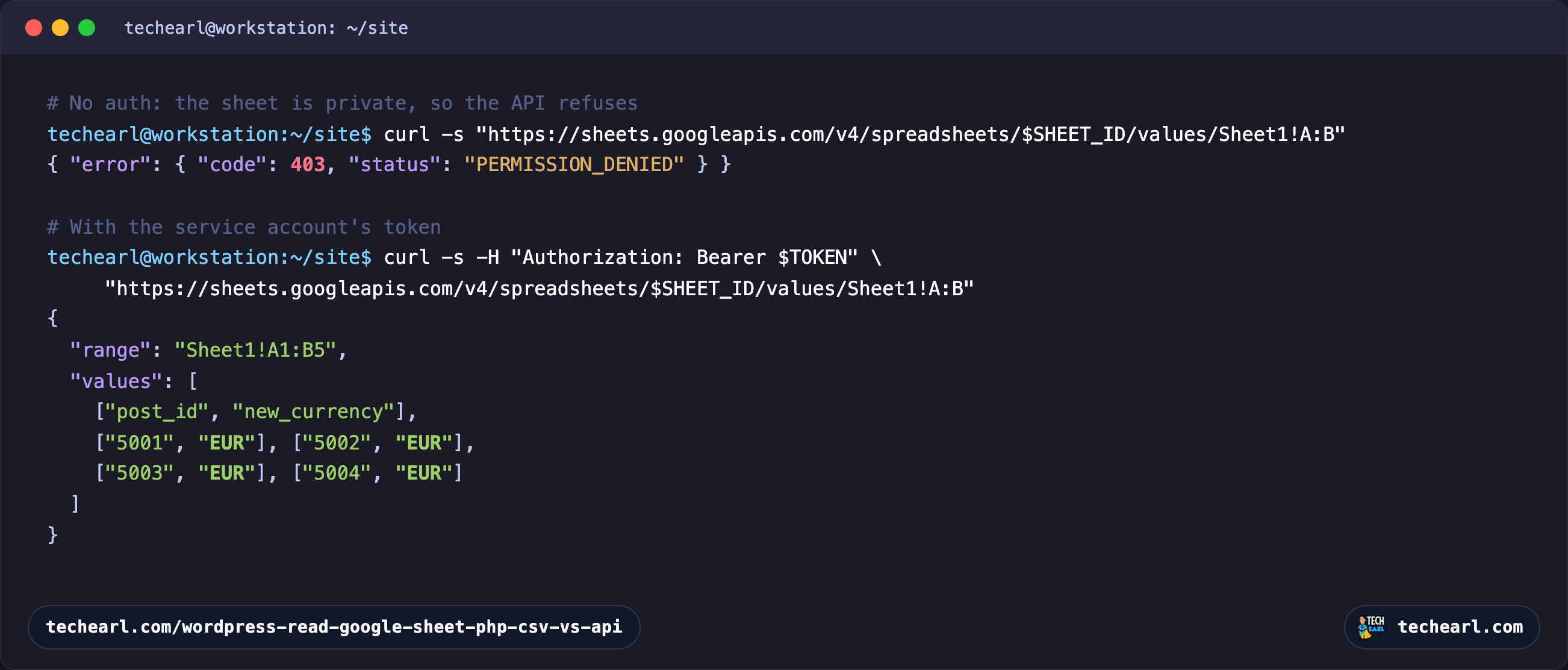This screenshot has height=670, width=1568.
Task: Click the "new_currency" header value
Action: pos(314,412)
